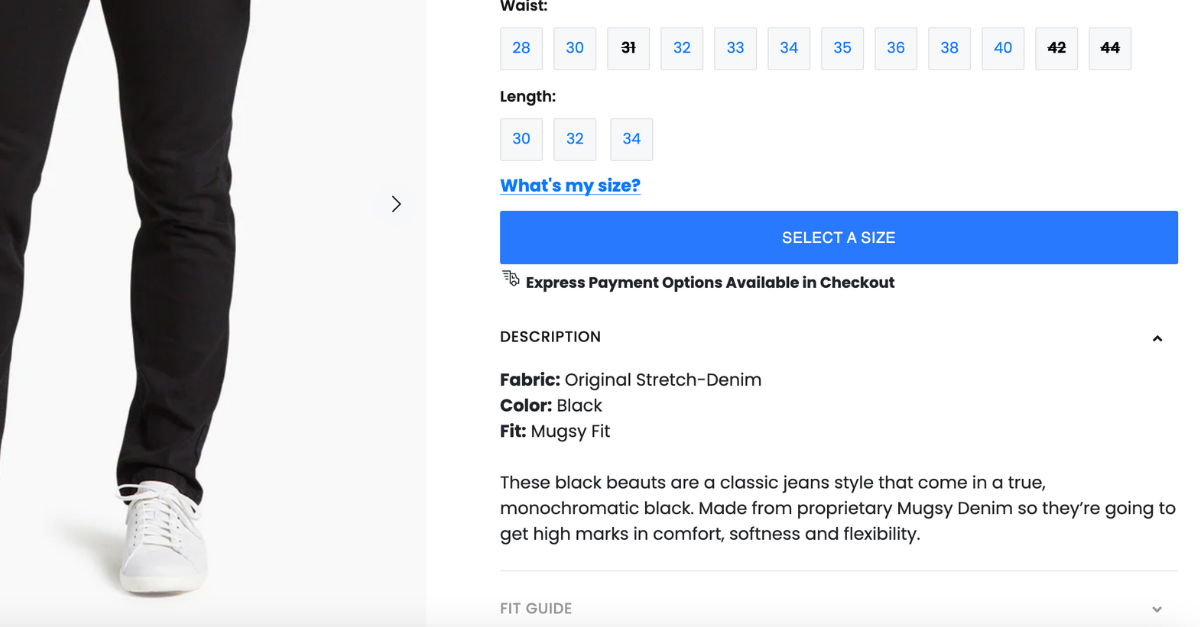This screenshot has height=627, width=1200.
Task: Select length 34
Action: [631, 139]
